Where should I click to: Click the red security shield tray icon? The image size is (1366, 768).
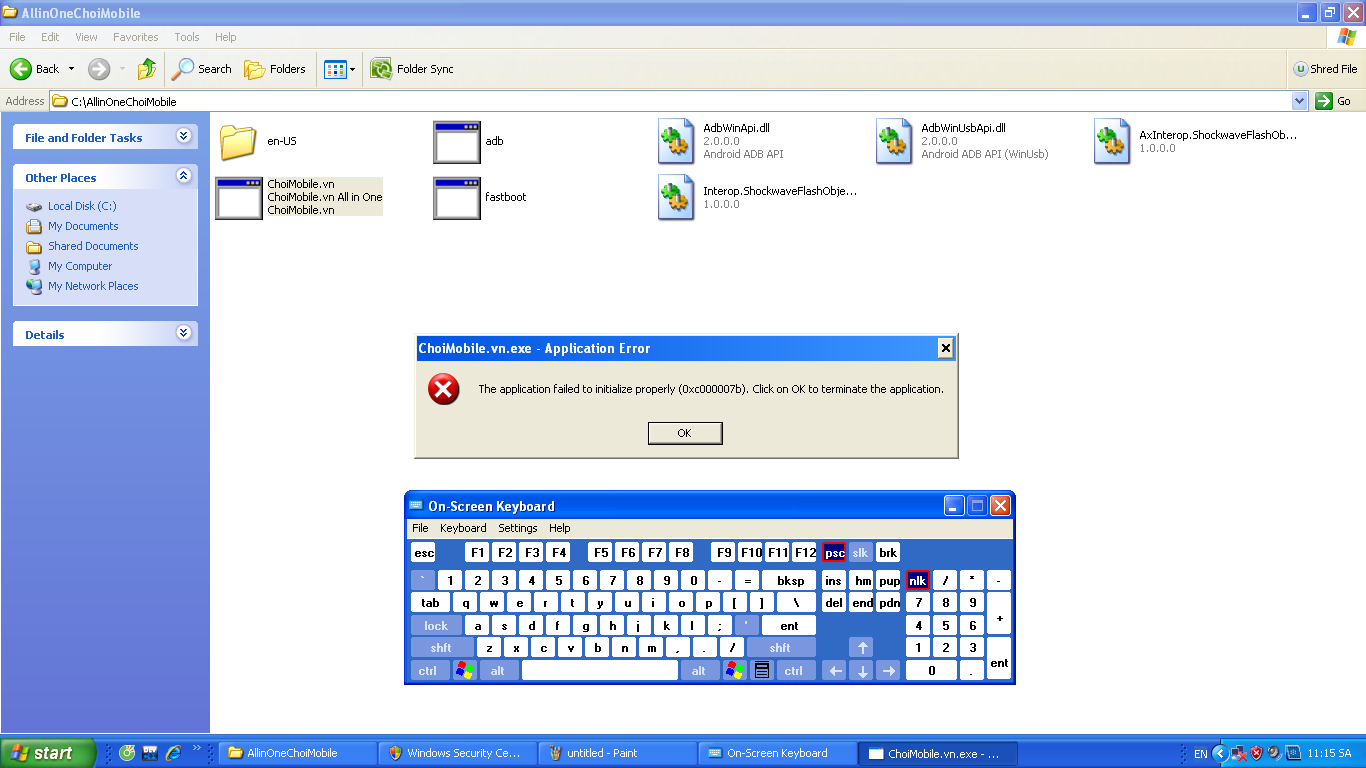coord(1256,753)
